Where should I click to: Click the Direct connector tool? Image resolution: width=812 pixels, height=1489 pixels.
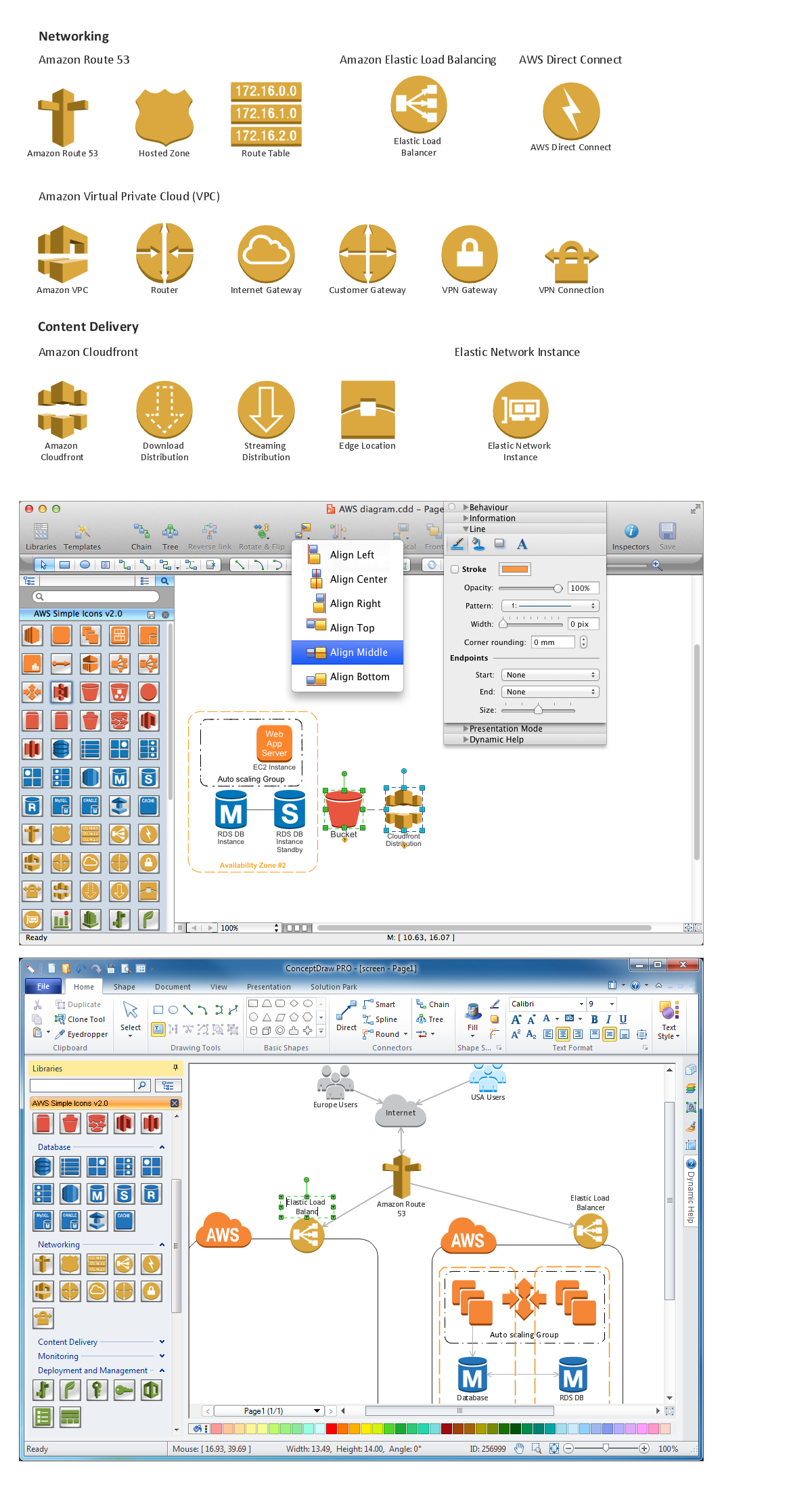[346, 1017]
